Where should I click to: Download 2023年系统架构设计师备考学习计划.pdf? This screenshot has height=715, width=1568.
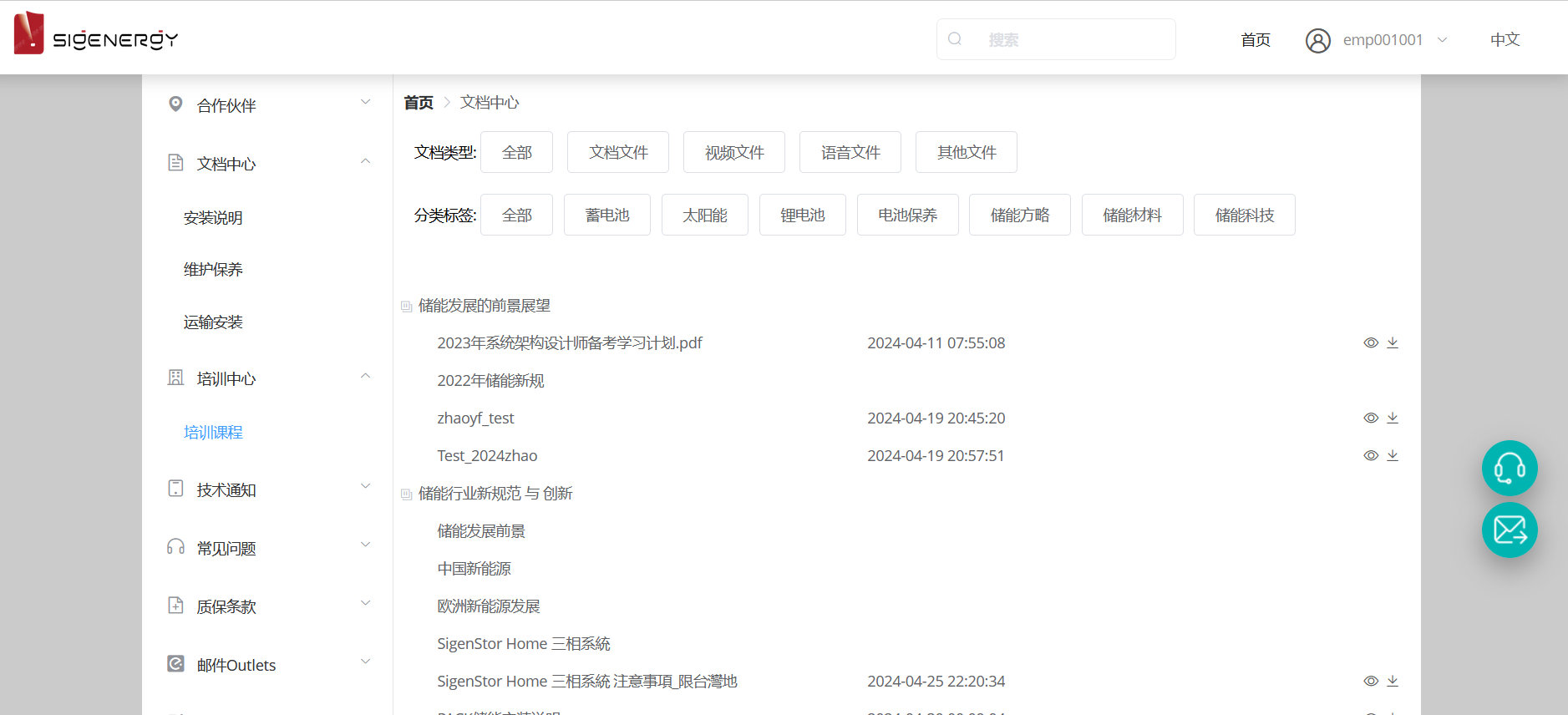[x=1393, y=342]
